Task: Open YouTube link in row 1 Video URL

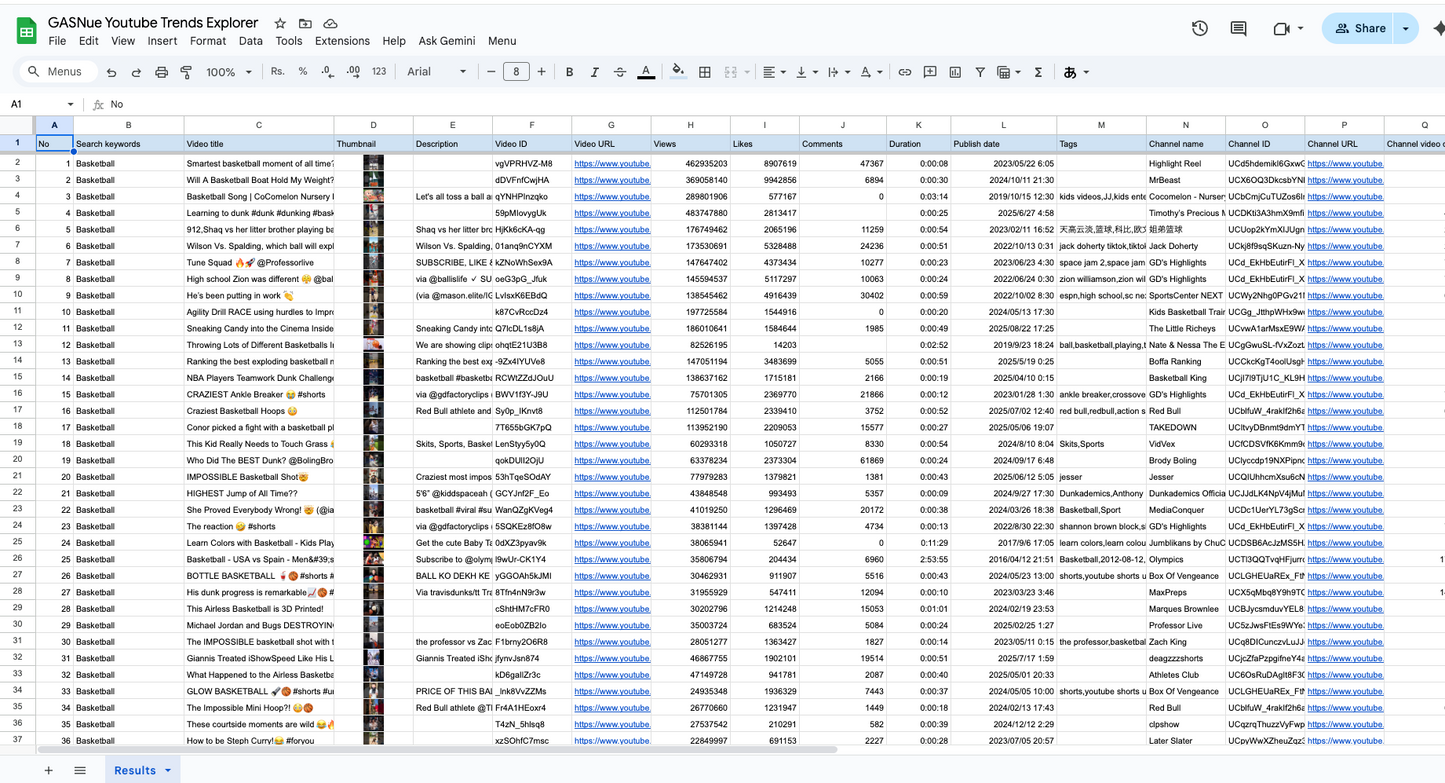Action: [x=612, y=164]
